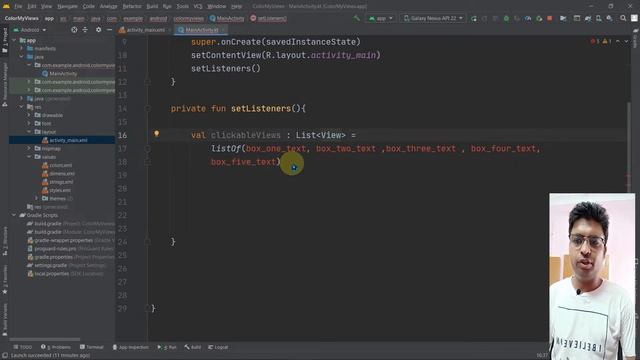Click the Search Everywhere magnifier icon
This screenshot has width=640, height=360.
click(x=623, y=18)
